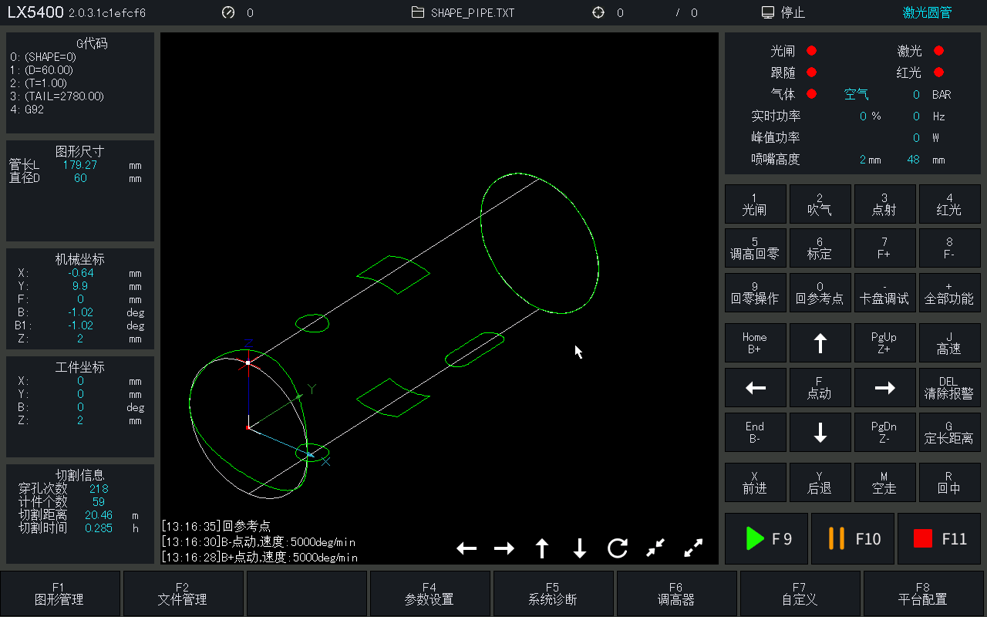
Task: Click the SHAPE_PIPE.TXT file name at top
Action: tap(472, 13)
